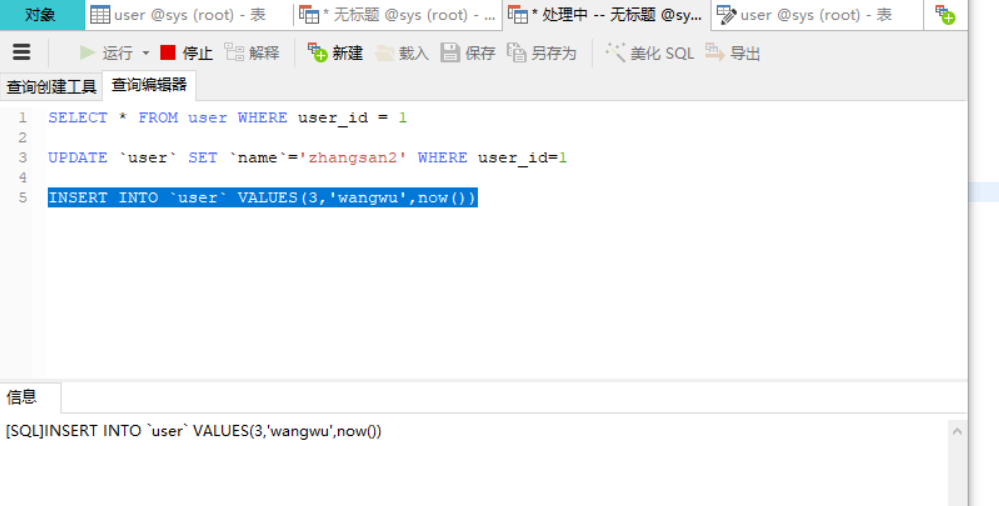This screenshot has width=999, height=506.
Task: Select the 处理中 -- 无标题 tab
Action: [607, 15]
